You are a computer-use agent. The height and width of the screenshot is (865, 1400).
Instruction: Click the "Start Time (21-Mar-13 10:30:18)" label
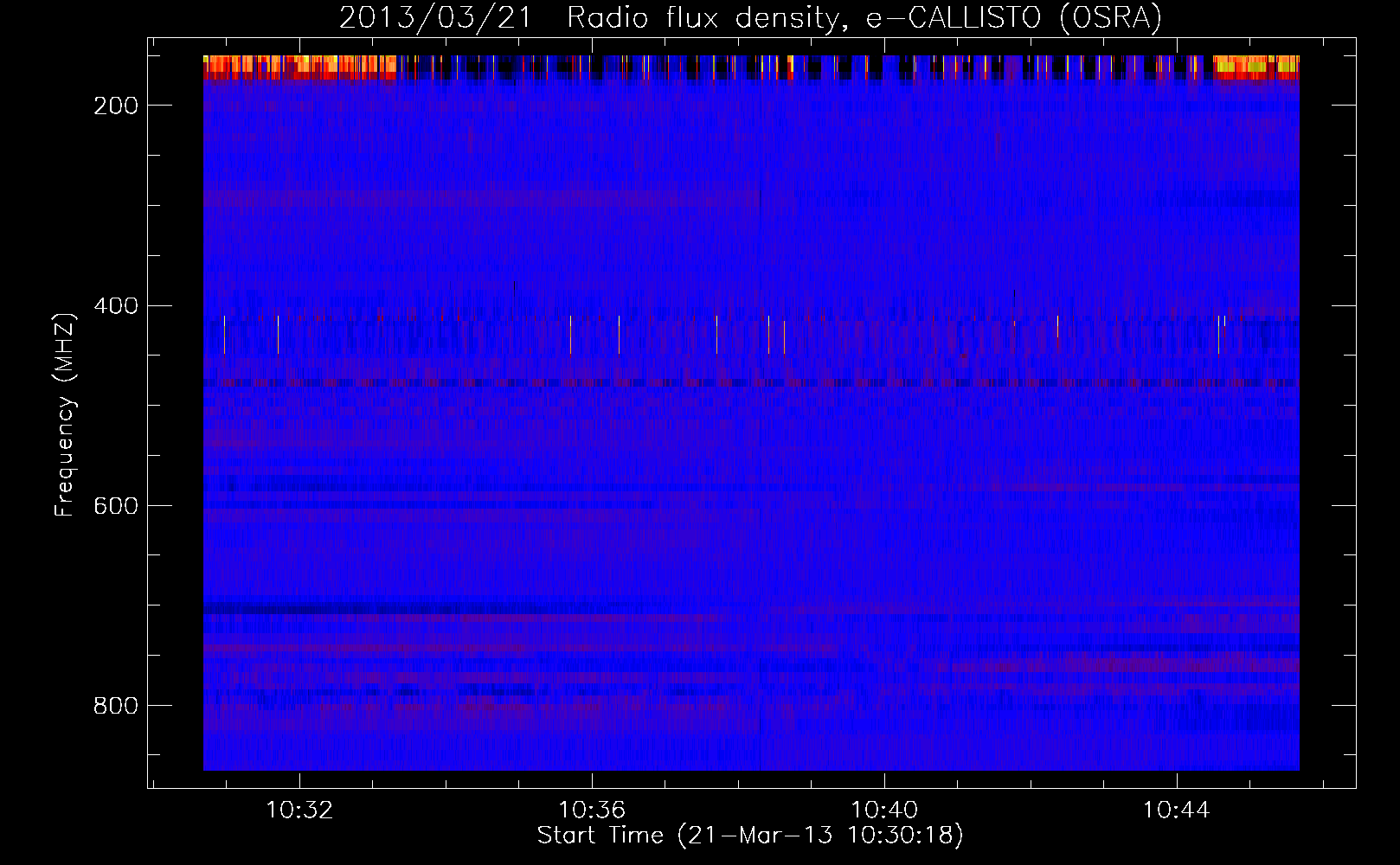click(x=750, y=836)
